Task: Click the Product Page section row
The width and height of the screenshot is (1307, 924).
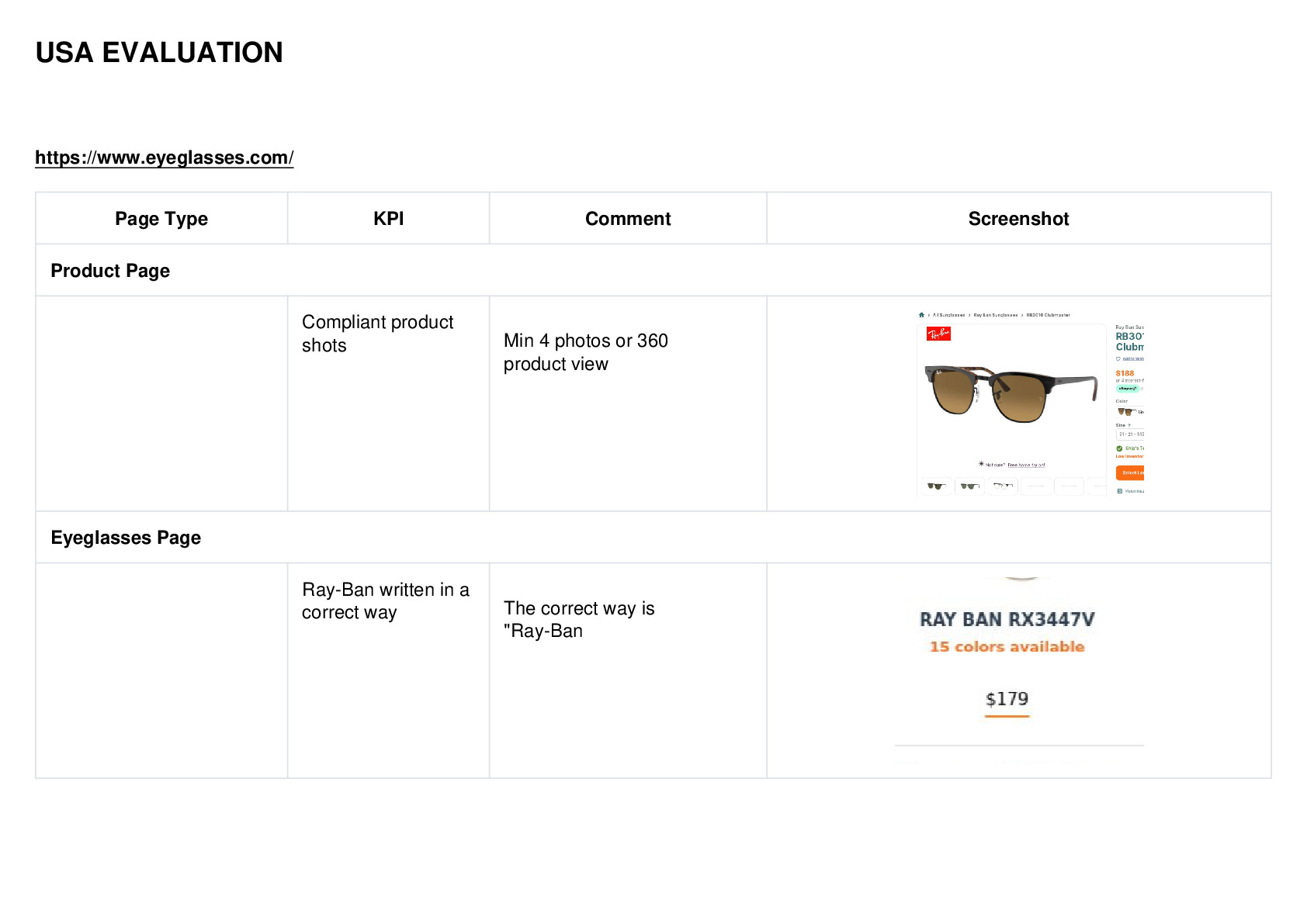Action: click(x=653, y=271)
